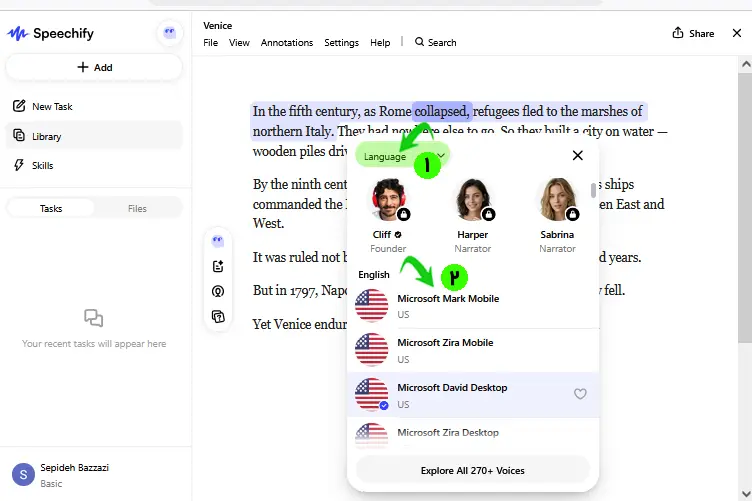This screenshot has width=752, height=501.
Task: Choose Microsoft Zira Mobile voice
Action: coord(473,350)
